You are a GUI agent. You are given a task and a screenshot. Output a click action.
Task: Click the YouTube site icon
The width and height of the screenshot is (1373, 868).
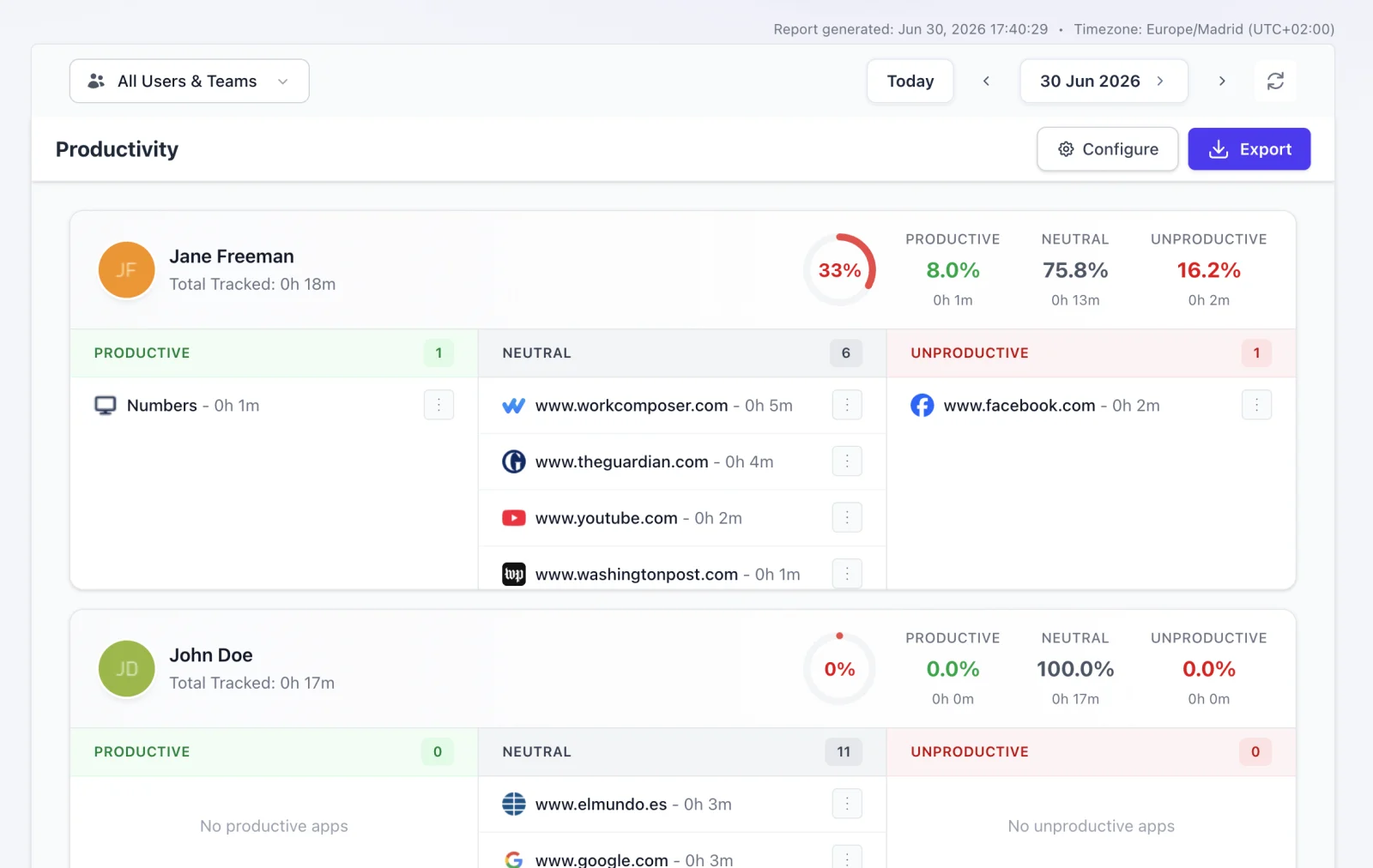[513, 518]
